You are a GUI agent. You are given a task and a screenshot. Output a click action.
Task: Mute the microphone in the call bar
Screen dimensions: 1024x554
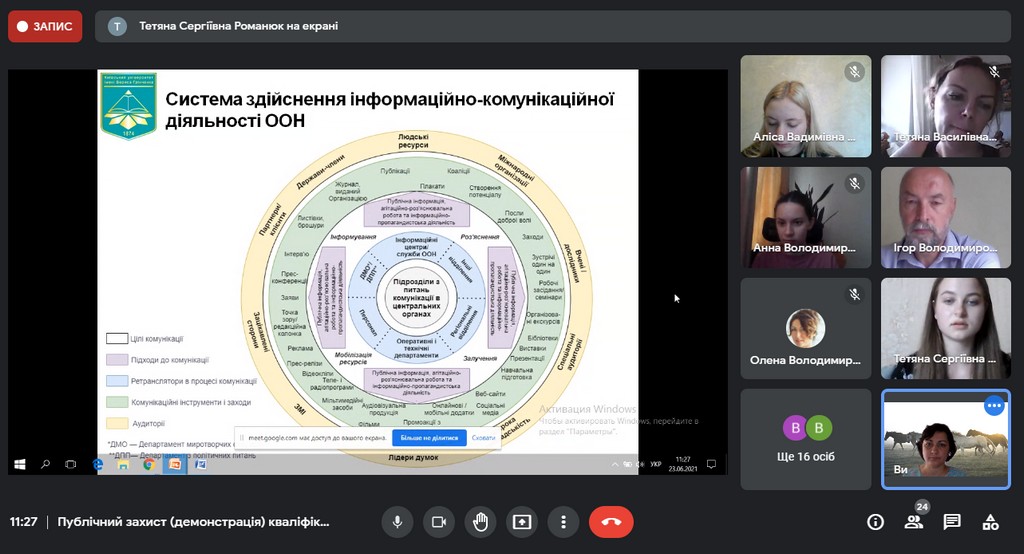pos(397,521)
